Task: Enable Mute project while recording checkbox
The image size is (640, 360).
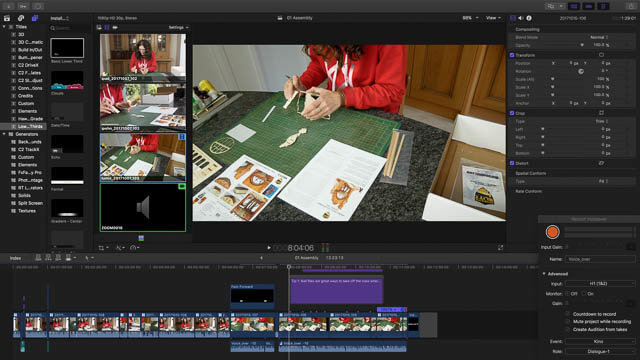Action: pyautogui.click(x=567, y=322)
